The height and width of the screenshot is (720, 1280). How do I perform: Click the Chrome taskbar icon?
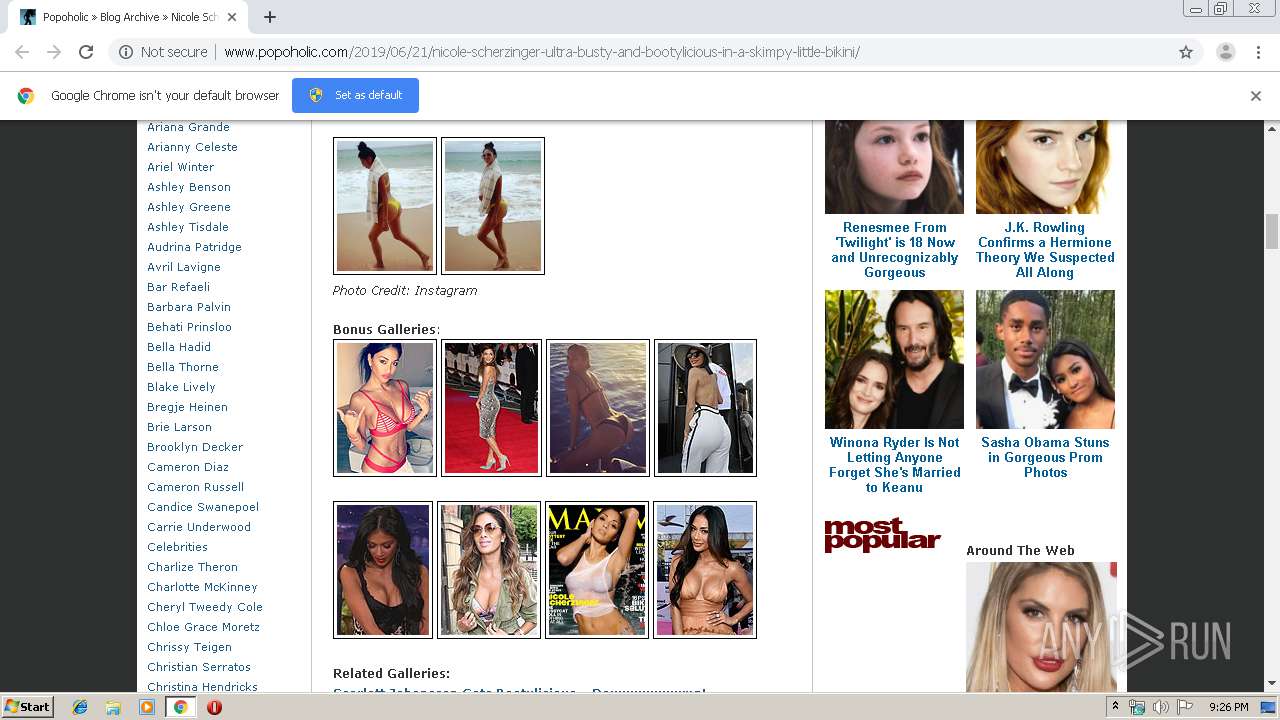click(180, 707)
